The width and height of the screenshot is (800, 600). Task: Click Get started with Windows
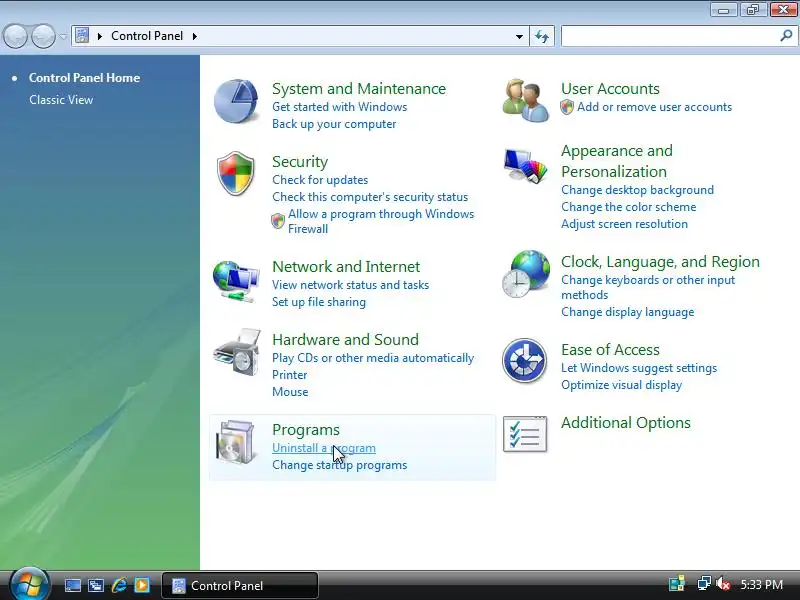coord(339,107)
